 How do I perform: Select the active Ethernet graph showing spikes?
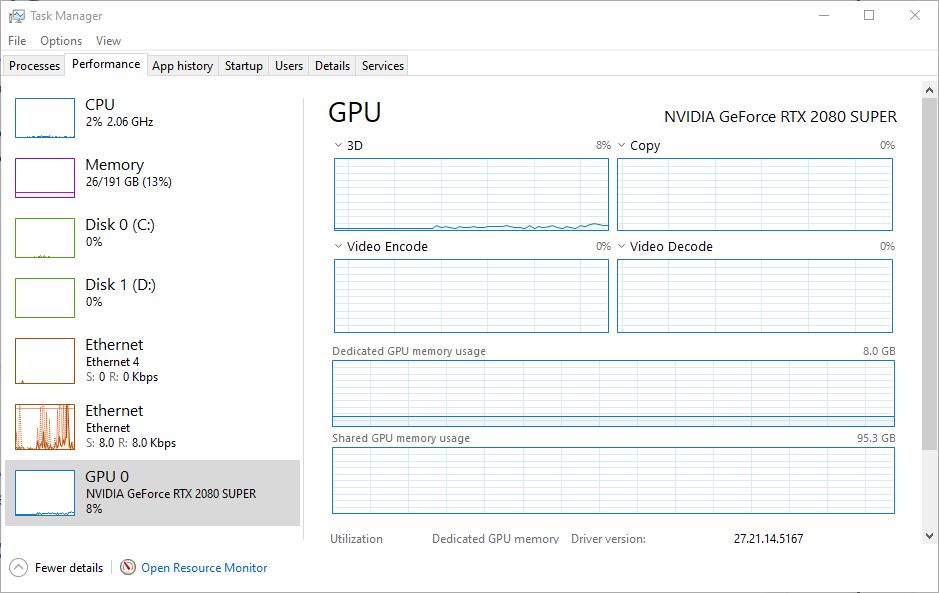pyautogui.click(x=44, y=426)
